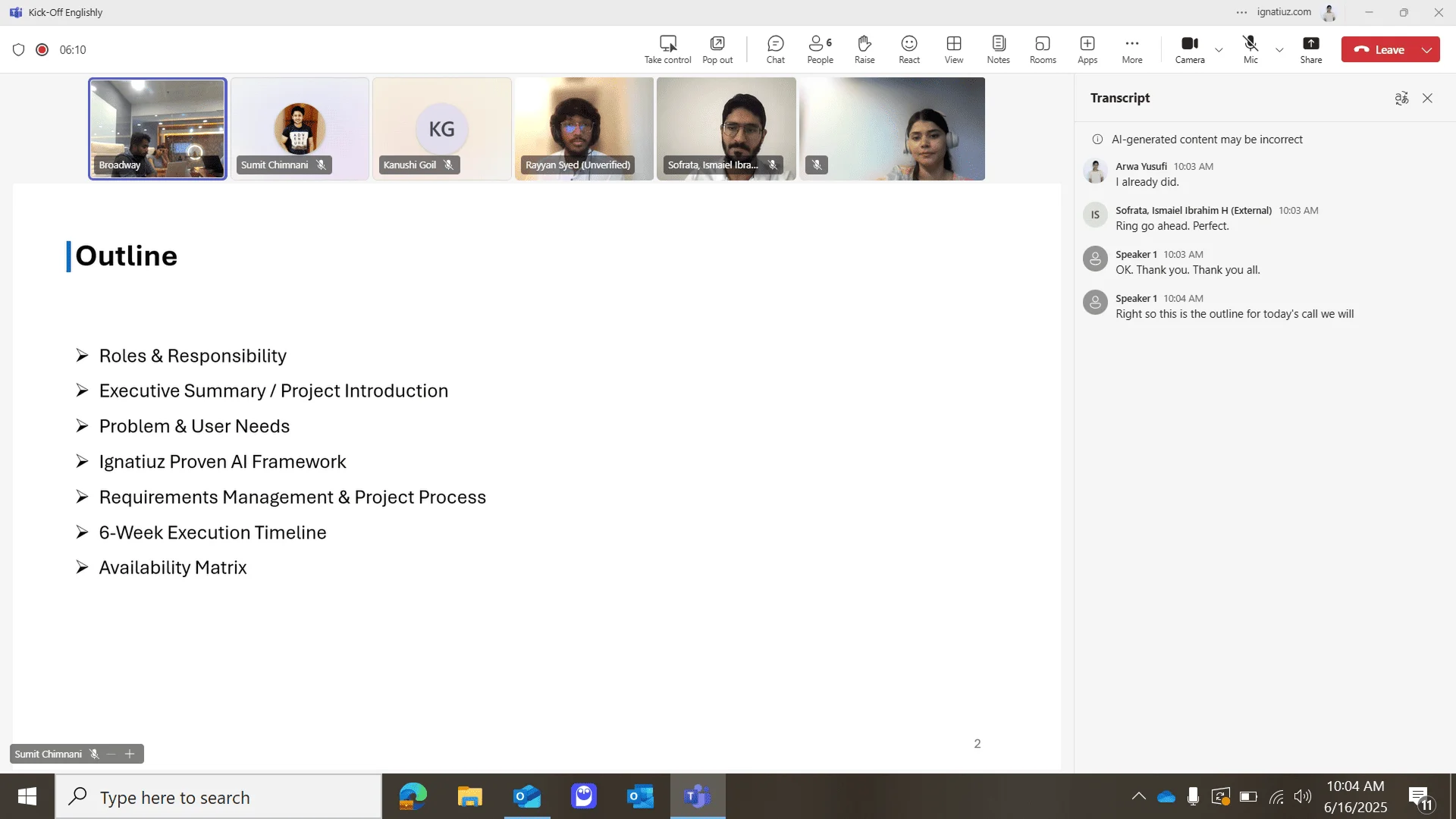
Task: Open the Apps button
Action: [1087, 49]
